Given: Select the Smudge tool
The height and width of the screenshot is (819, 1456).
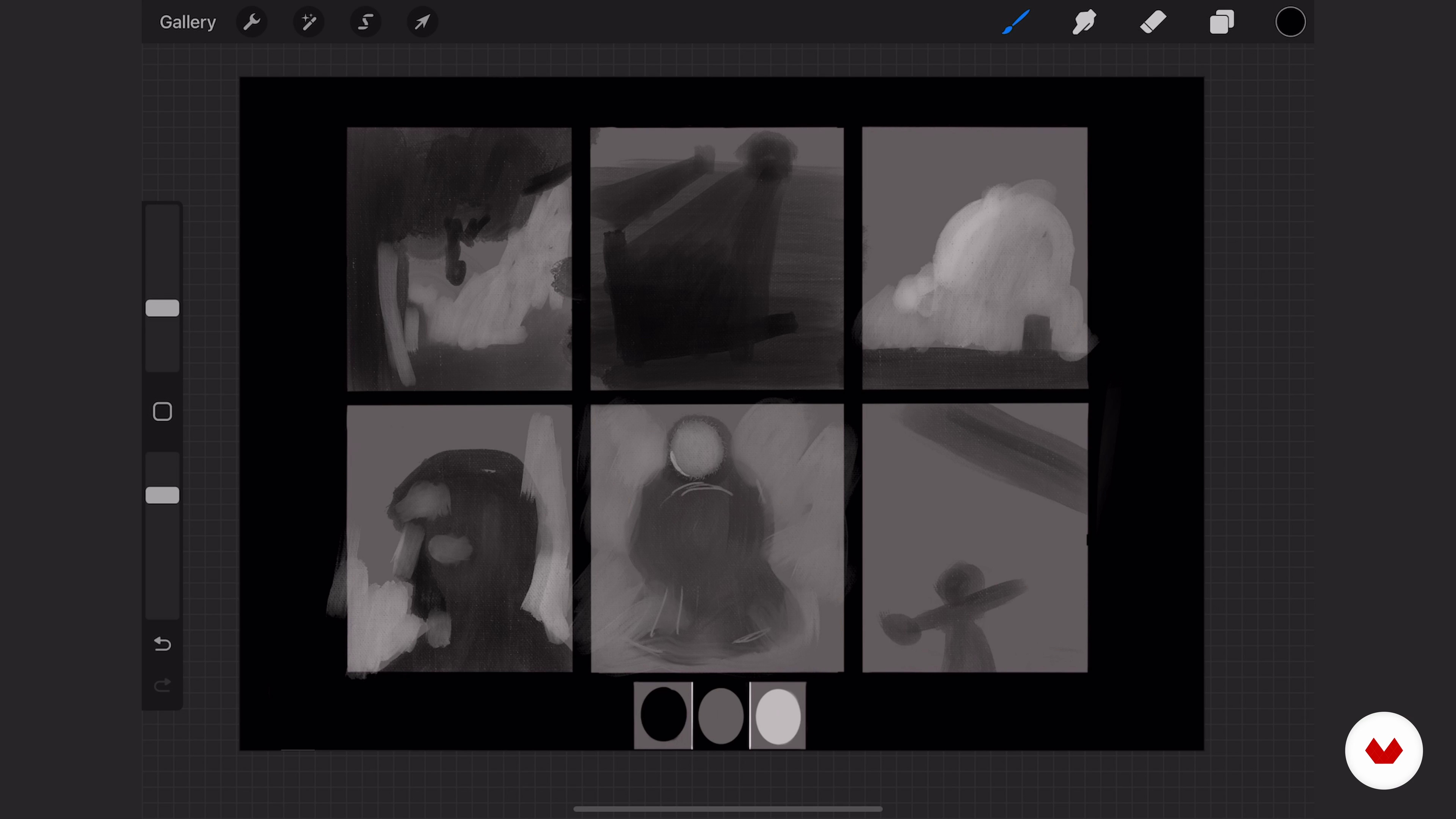Looking at the screenshot, I should 1084,22.
